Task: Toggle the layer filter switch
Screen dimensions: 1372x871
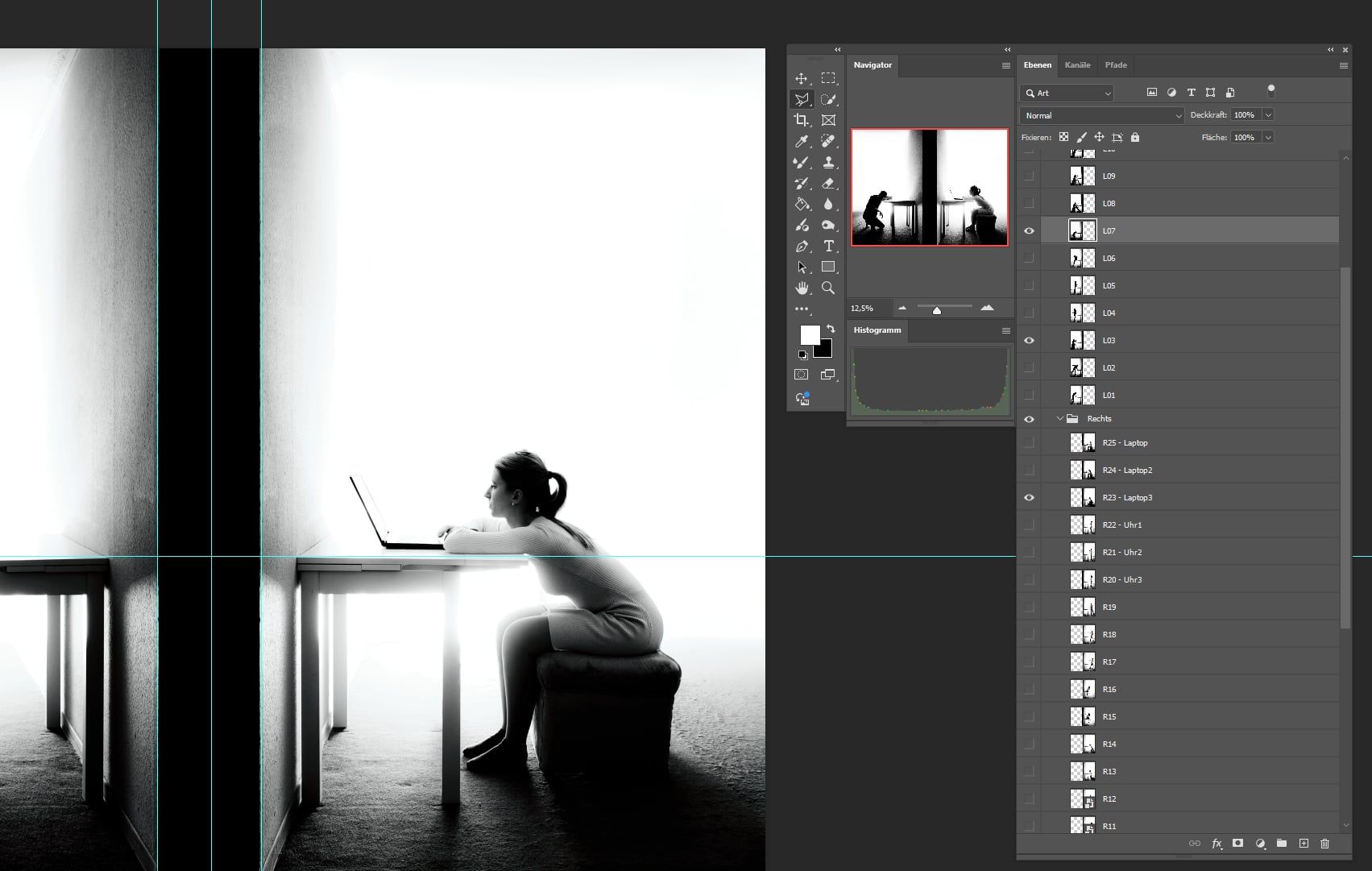Action: click(1271, 90)
